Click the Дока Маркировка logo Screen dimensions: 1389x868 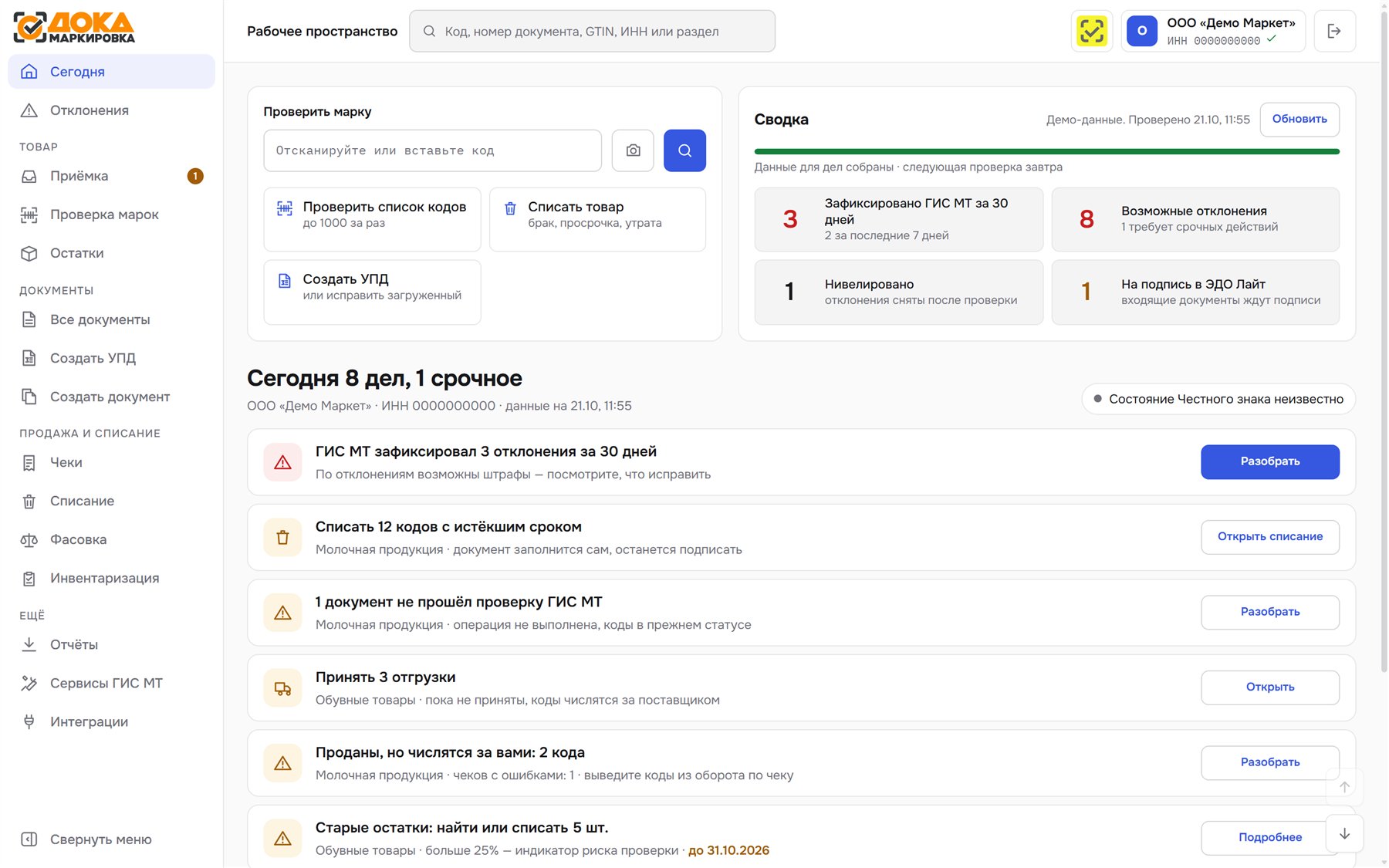(74, 28)
